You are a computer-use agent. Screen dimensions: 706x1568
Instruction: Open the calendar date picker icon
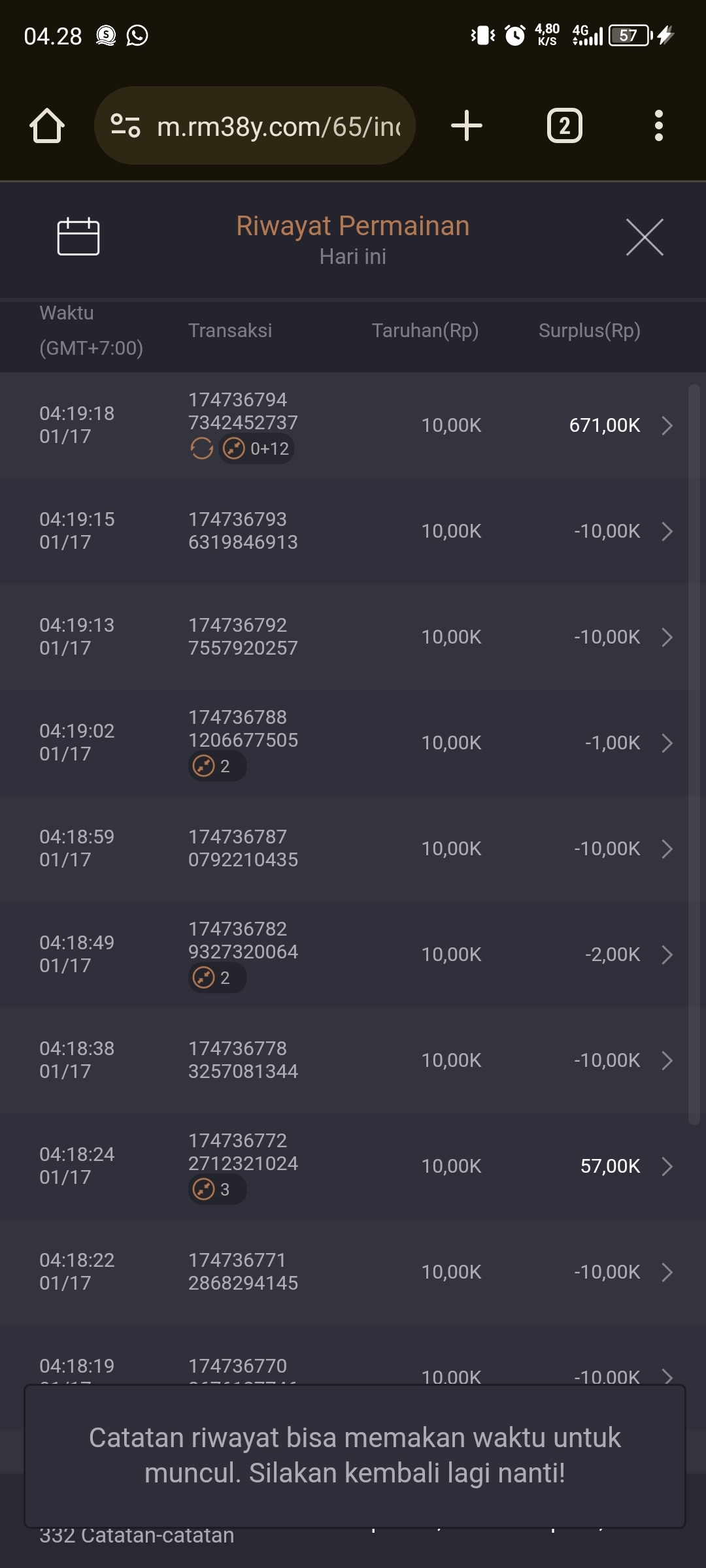coord(78,237)
